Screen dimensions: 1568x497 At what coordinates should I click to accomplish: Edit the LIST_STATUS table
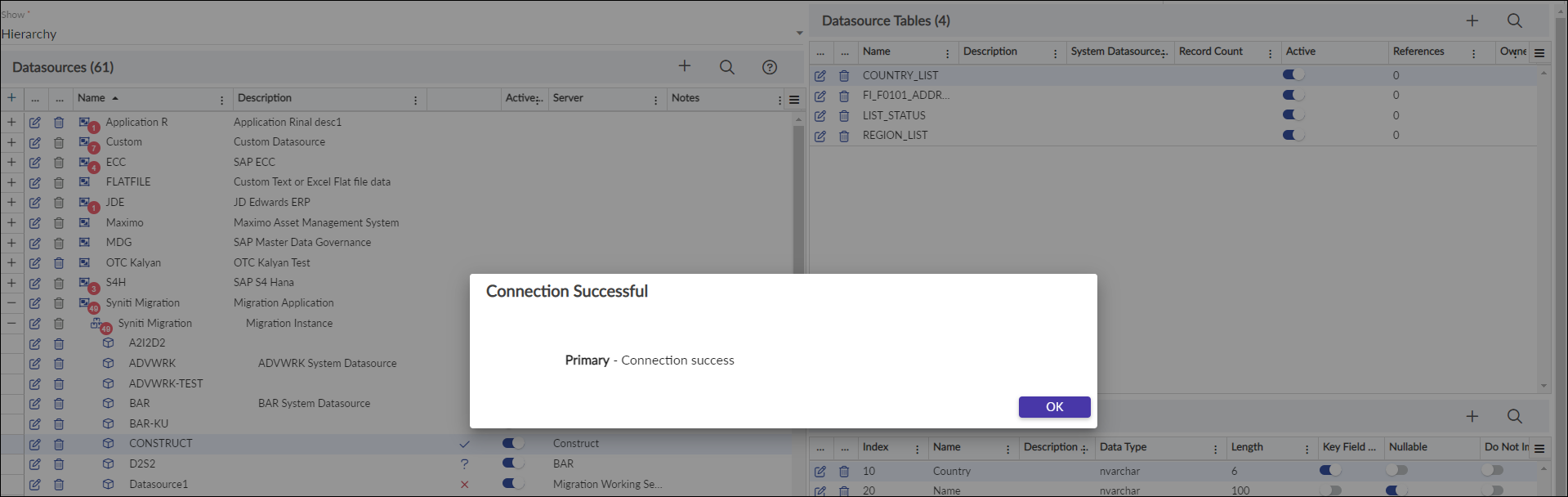(x=820, y=116)
